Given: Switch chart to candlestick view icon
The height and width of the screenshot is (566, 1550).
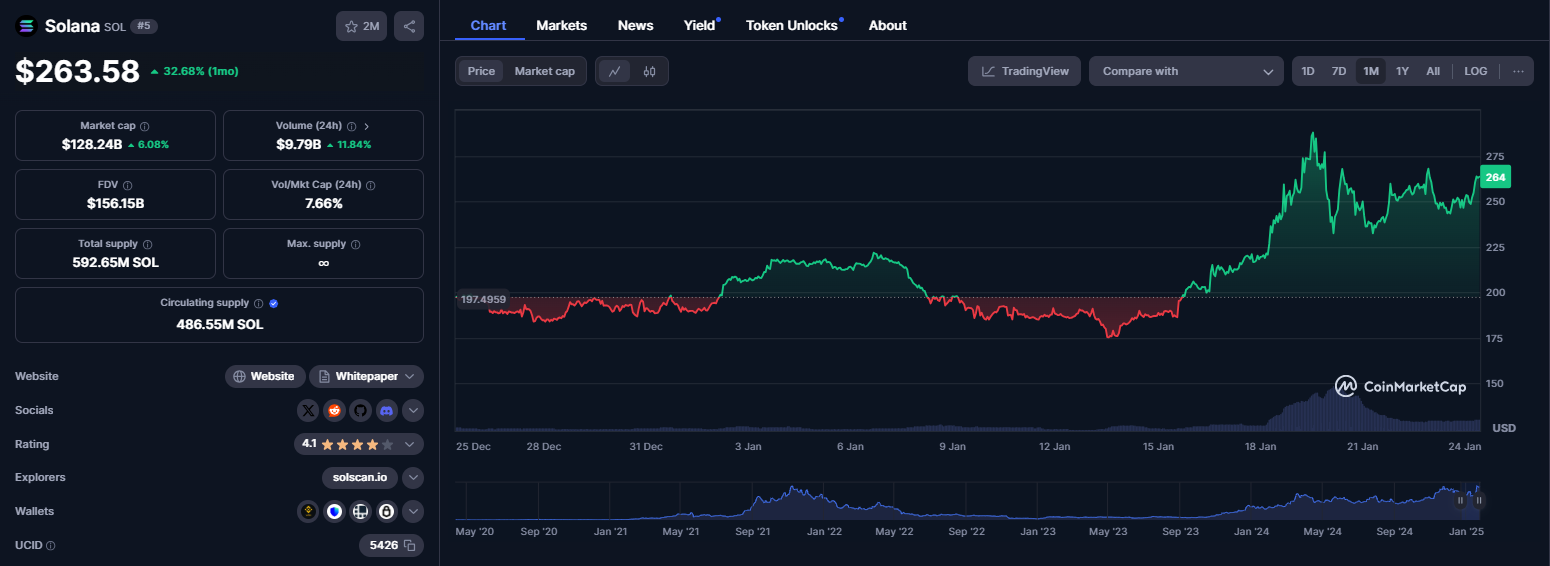Looking at the screenshot, I should click(649, 71).
